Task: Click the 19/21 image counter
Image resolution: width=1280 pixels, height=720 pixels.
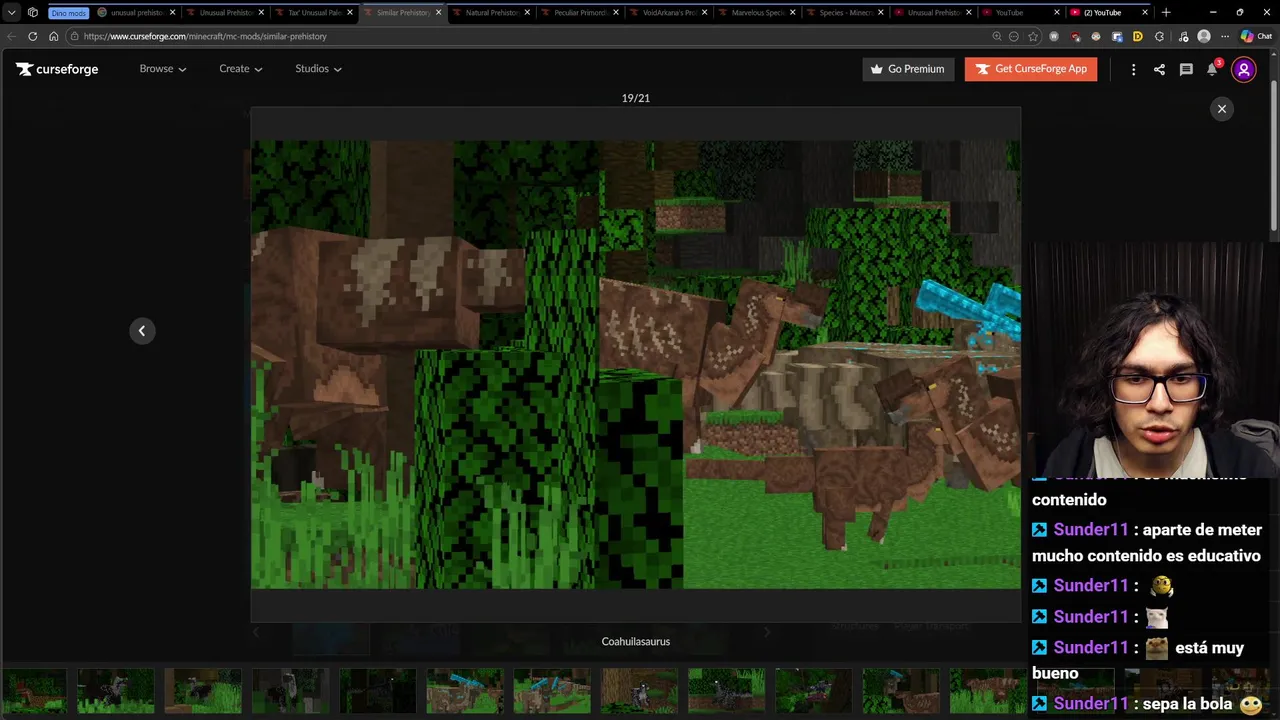Action: click(636, 98)
